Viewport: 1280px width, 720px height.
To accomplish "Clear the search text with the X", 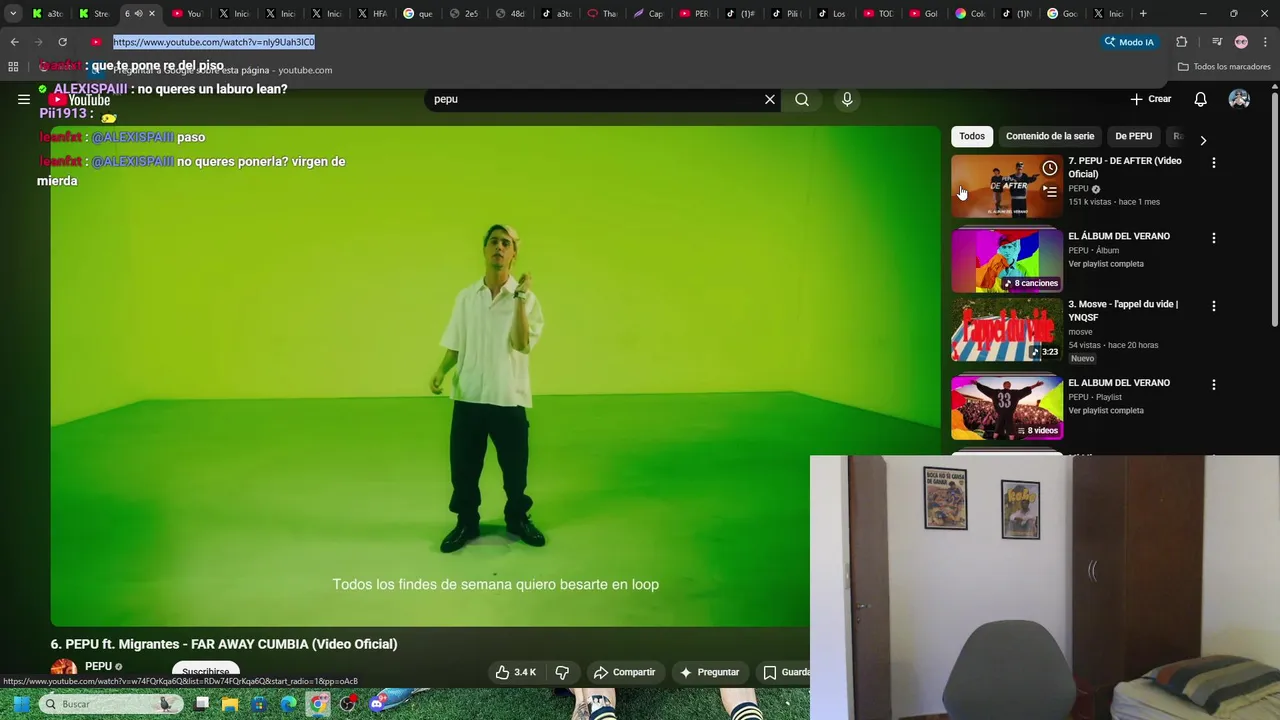I will point(770,99).
